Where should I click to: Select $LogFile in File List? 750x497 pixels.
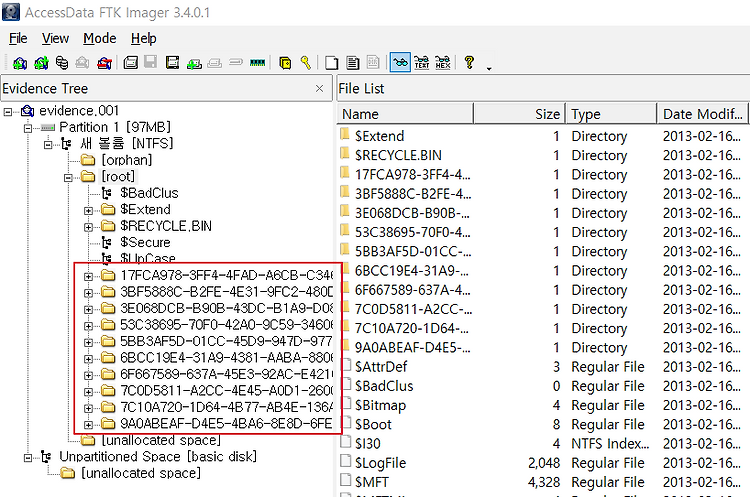point(543,463)
